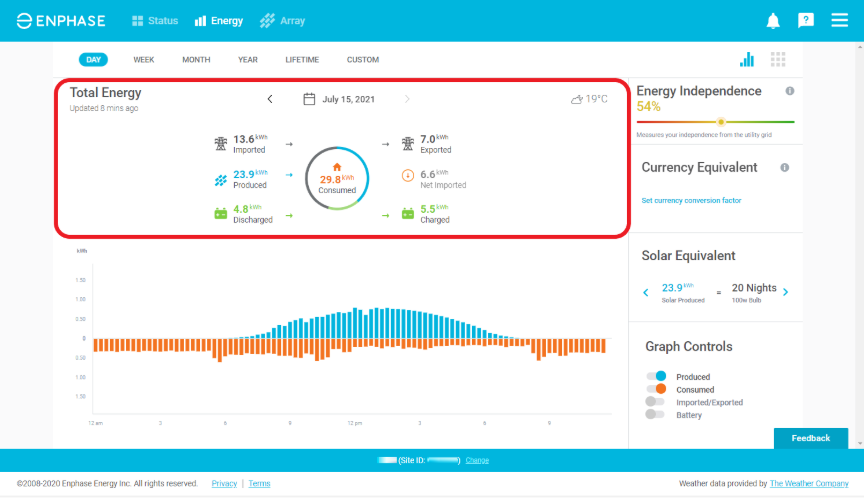Screen dimensions: 864x498
Task: Open the Array menu item
Action: (283, 21)
